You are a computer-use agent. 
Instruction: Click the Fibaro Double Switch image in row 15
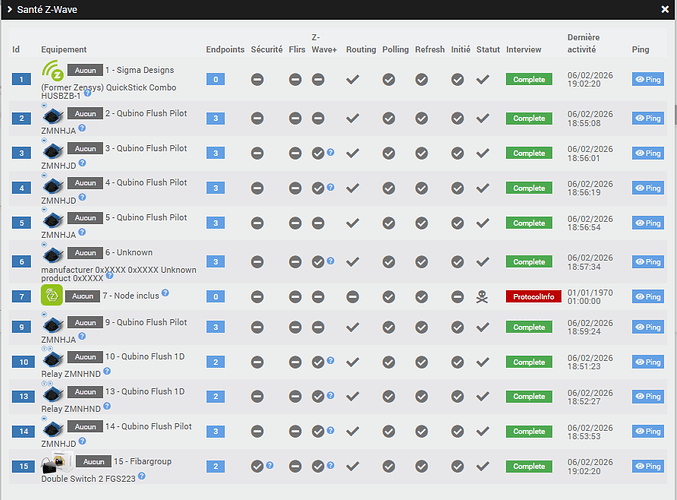click(57, 463)
